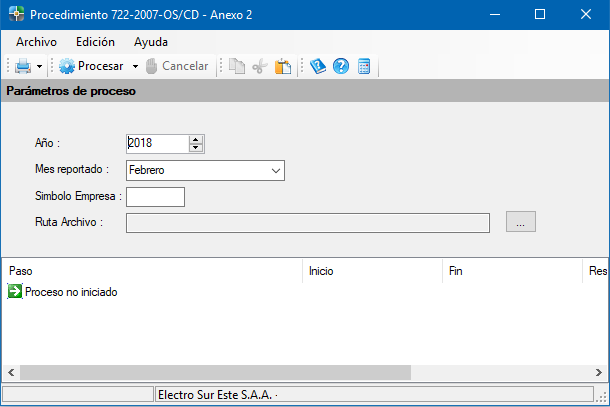Open the Archivo menu
Viewport: 610px width, 407px height.
click(37, 42)
